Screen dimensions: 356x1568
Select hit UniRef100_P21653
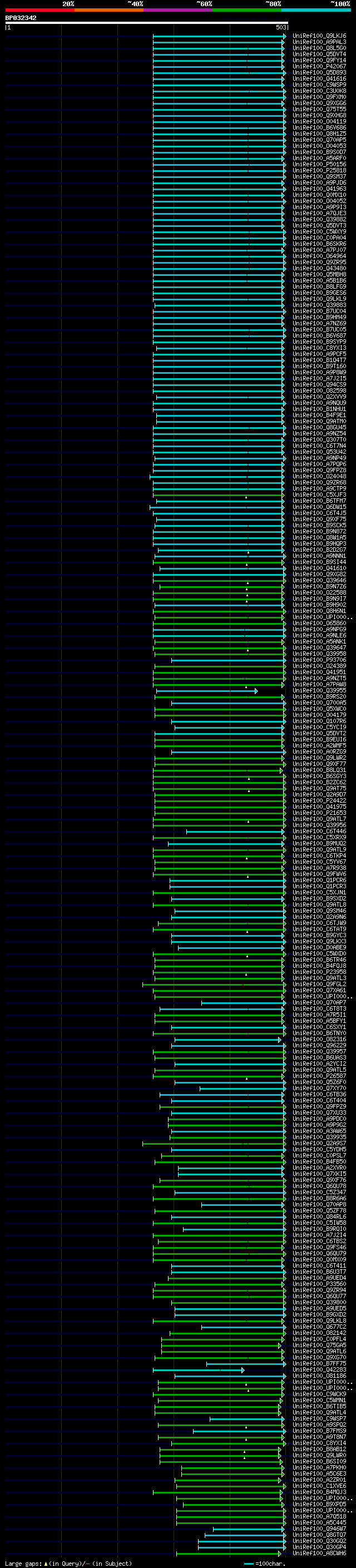319,813
